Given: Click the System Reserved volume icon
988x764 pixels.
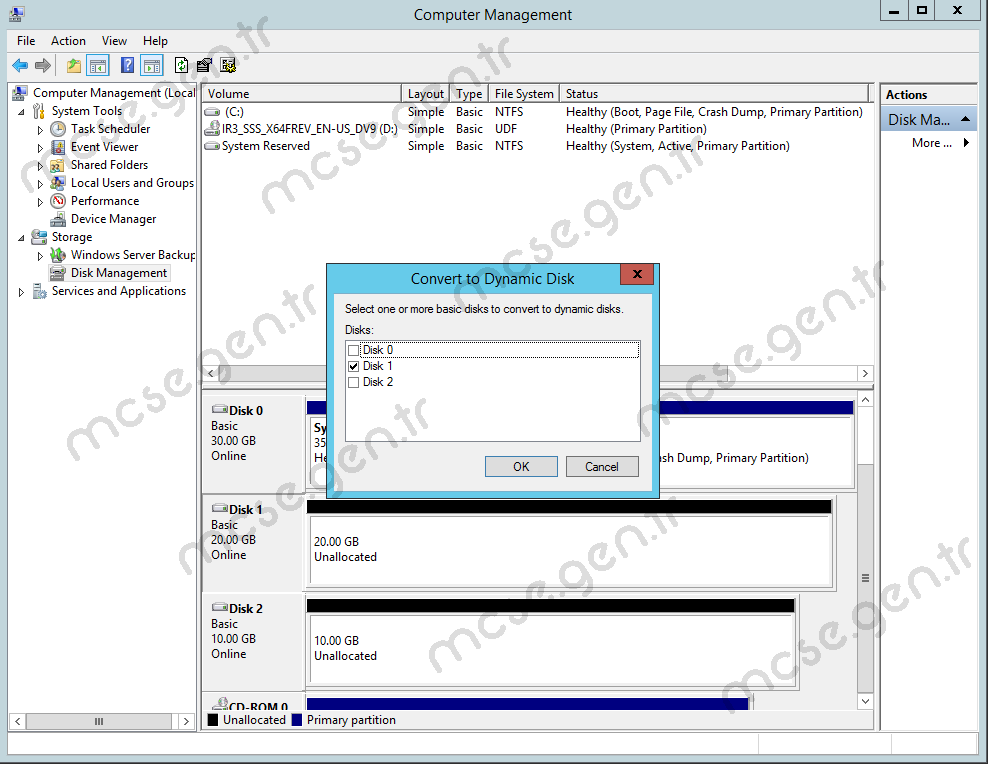Looking at the screenshot, I should (x=212, y=146).
